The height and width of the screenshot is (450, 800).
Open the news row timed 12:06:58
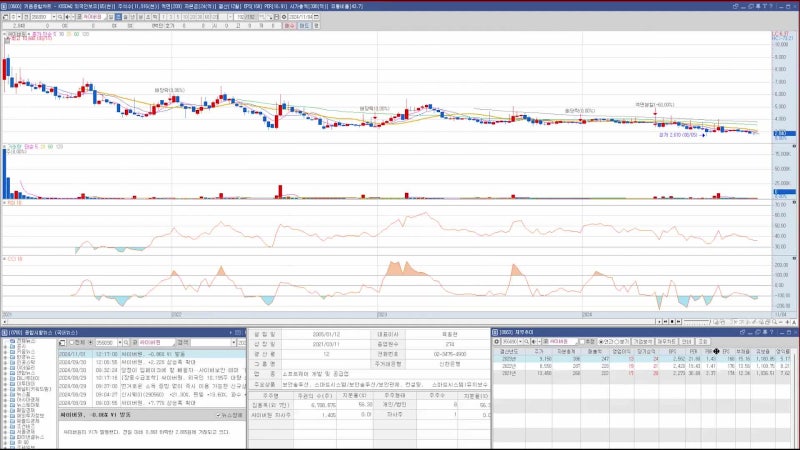[x=152, y=362]
